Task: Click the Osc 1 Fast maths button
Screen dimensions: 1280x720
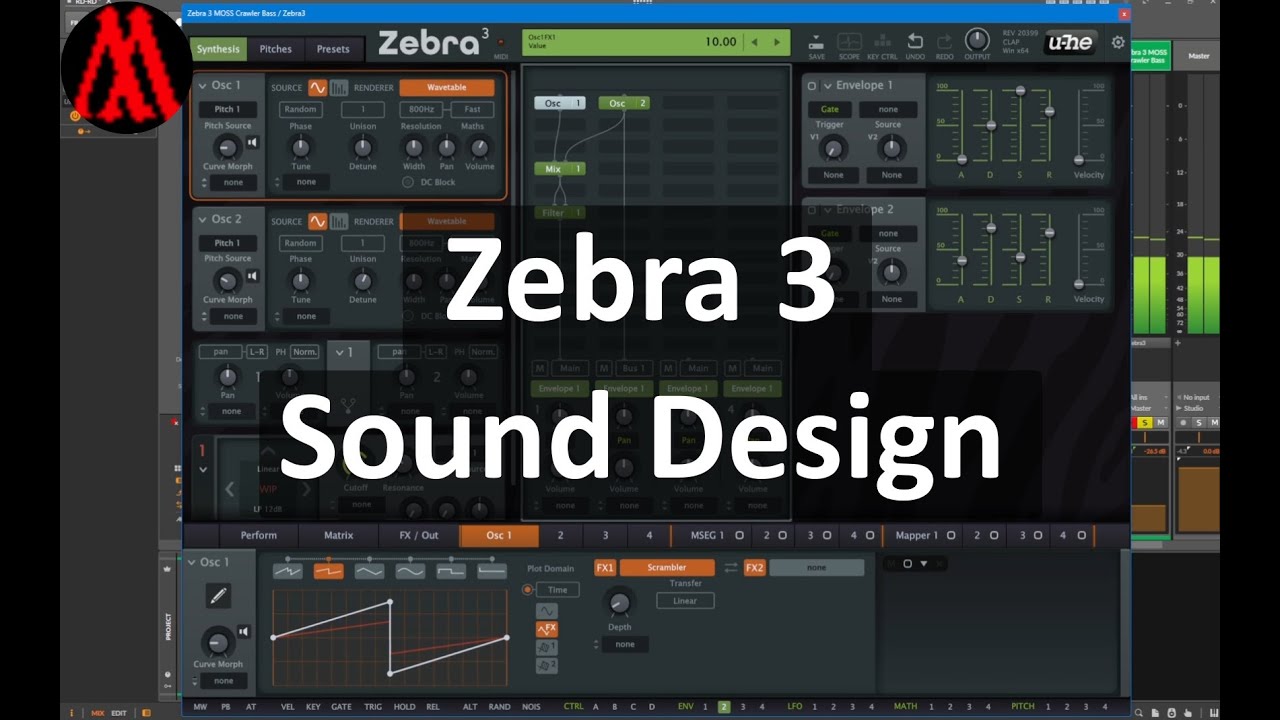Action: click(x=472, y=110)
